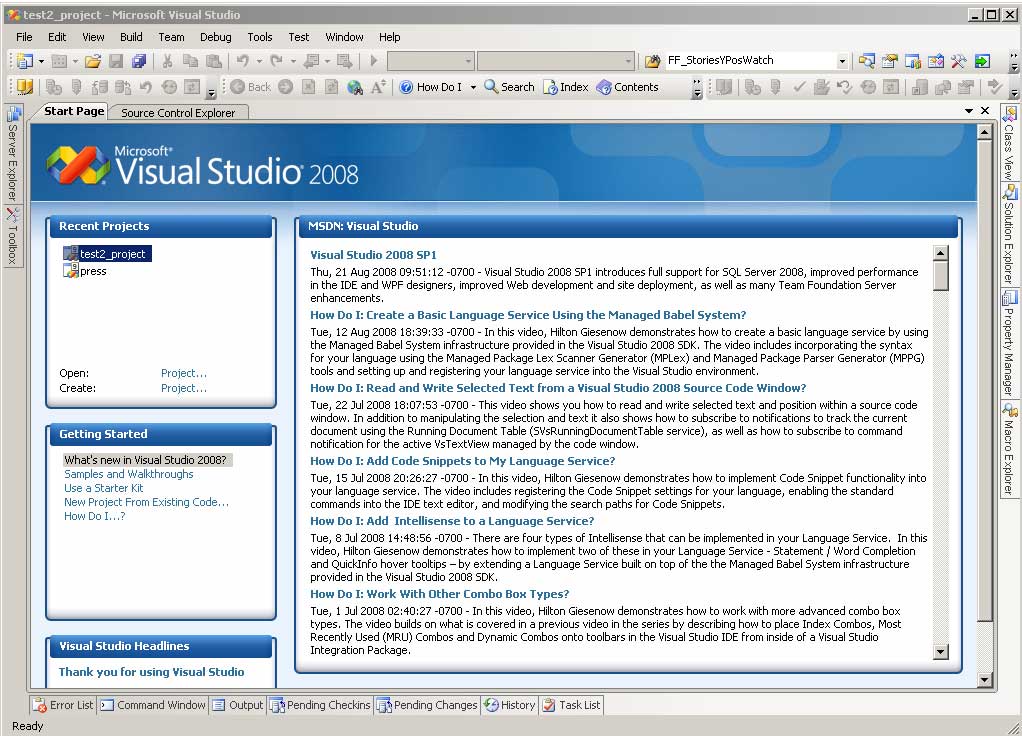Click the green arrow Start Page icon
Viewport: 1022px width, 736px height.
pyautogui.click(x=982, y=61)
